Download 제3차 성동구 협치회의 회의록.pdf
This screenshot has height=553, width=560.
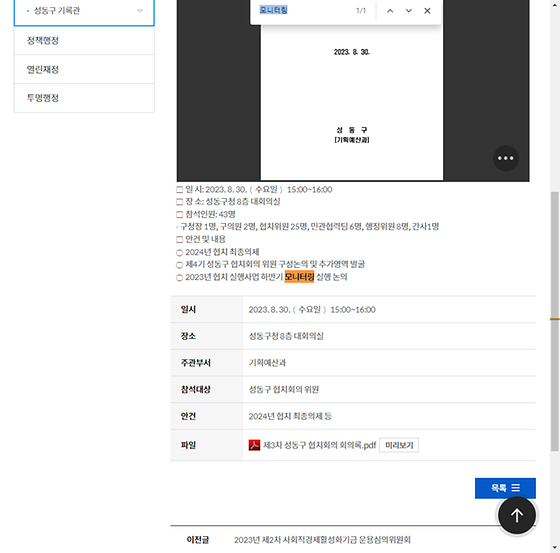pyautogui.click(x=319, y=445)
